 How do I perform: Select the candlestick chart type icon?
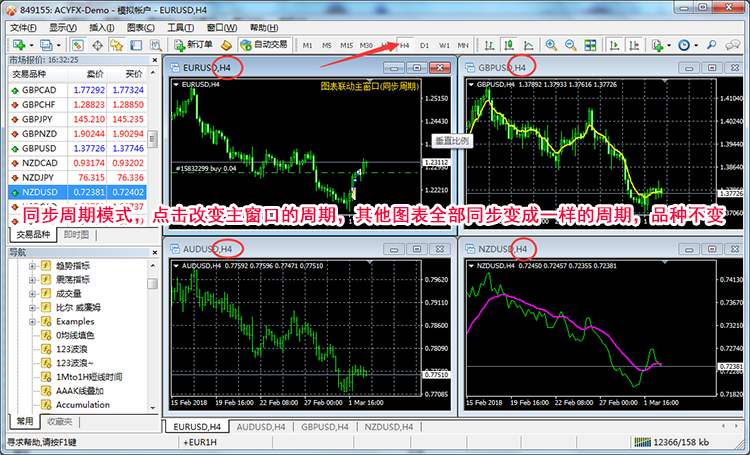509,45
